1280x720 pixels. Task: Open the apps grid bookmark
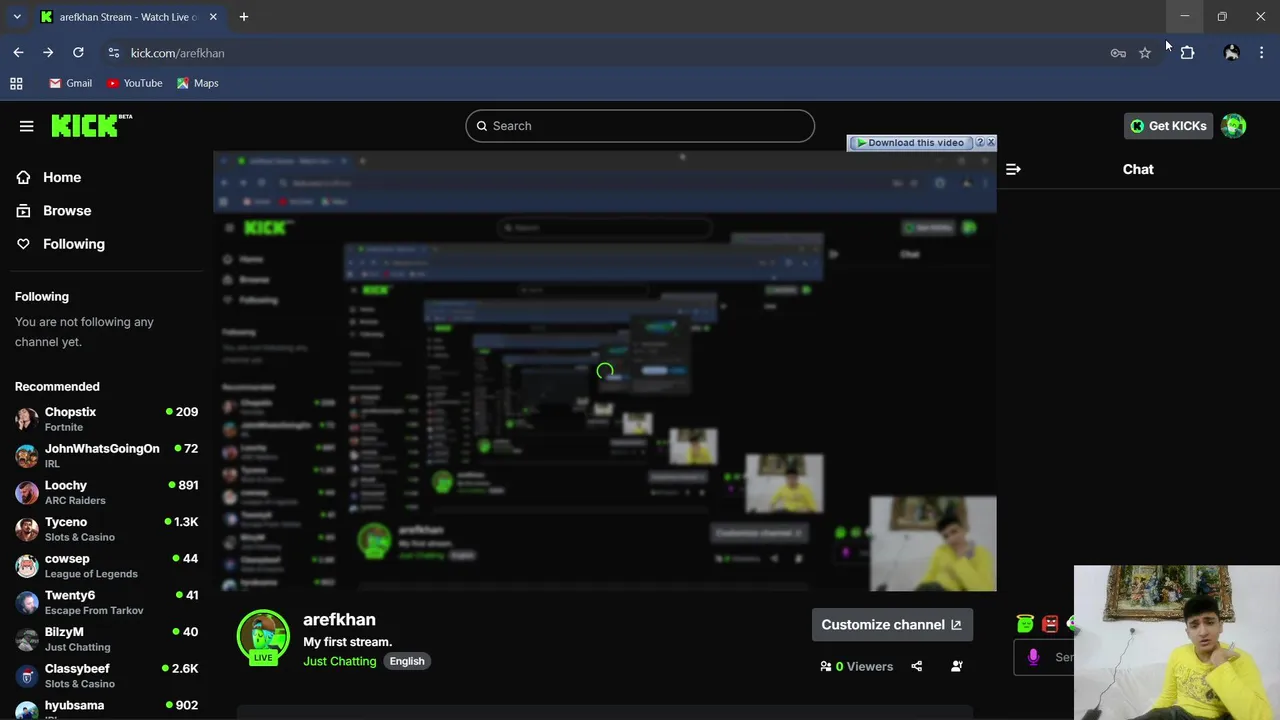(x=16, y=83)
